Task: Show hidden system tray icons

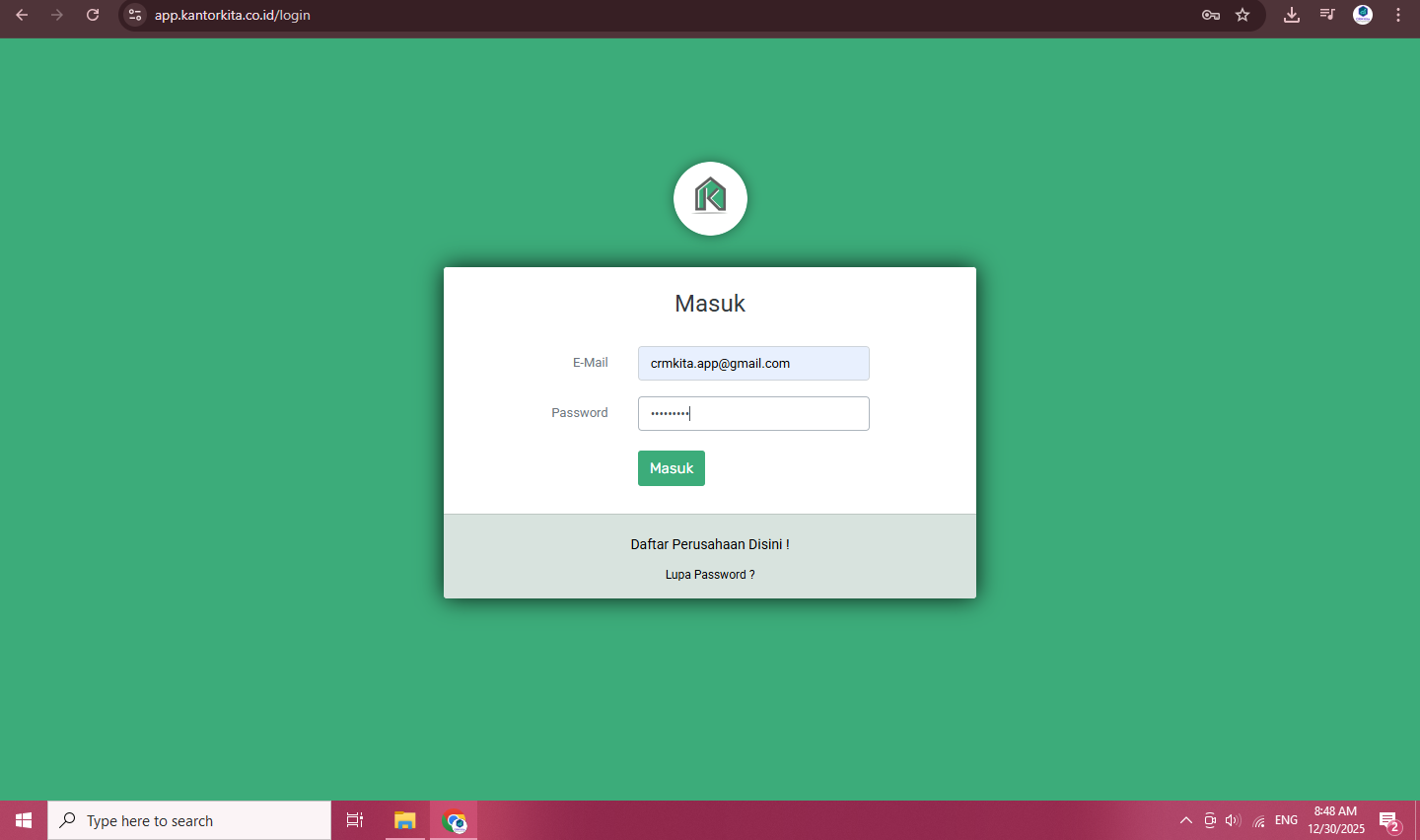Action: pos(1186,820)
